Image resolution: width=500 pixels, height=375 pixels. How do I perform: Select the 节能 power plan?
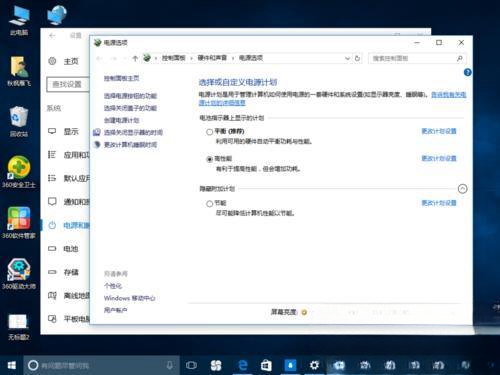coord(209,203)
